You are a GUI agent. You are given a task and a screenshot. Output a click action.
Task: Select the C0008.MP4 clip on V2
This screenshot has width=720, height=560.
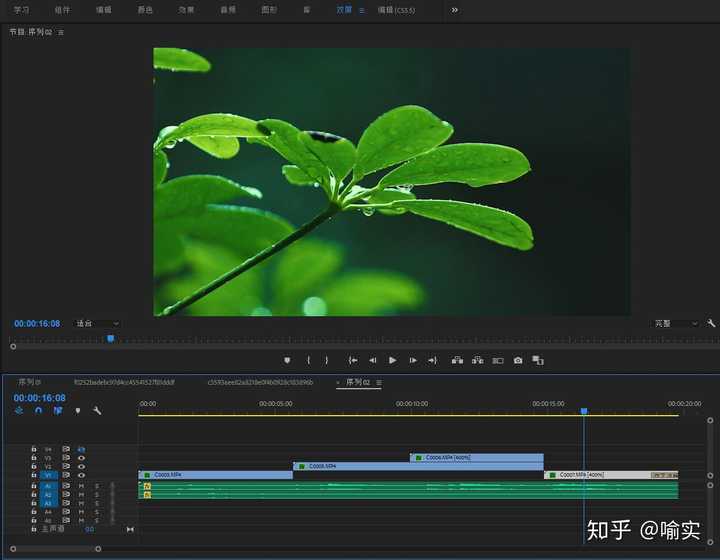tap(418, 466)
